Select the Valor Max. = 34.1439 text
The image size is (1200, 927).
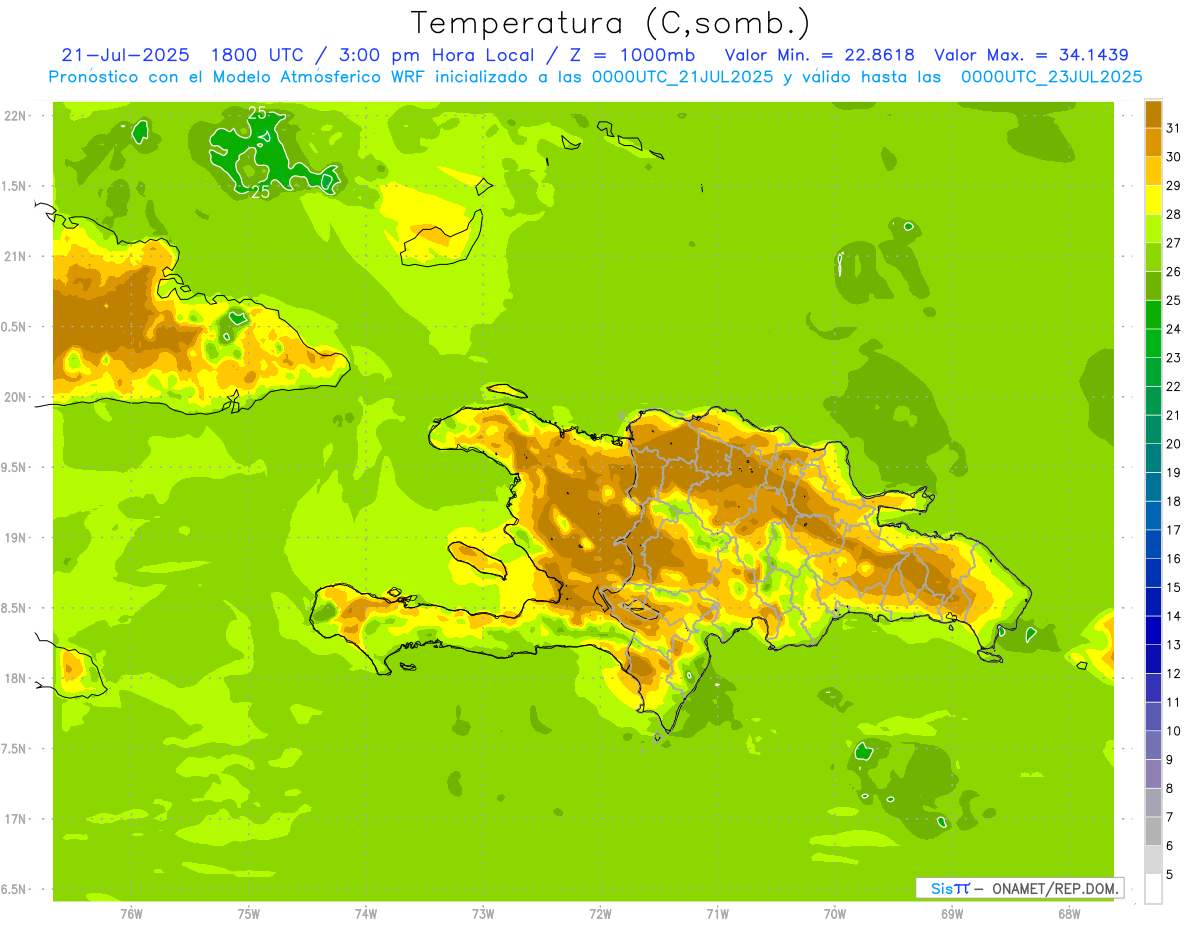(1030, 55)
